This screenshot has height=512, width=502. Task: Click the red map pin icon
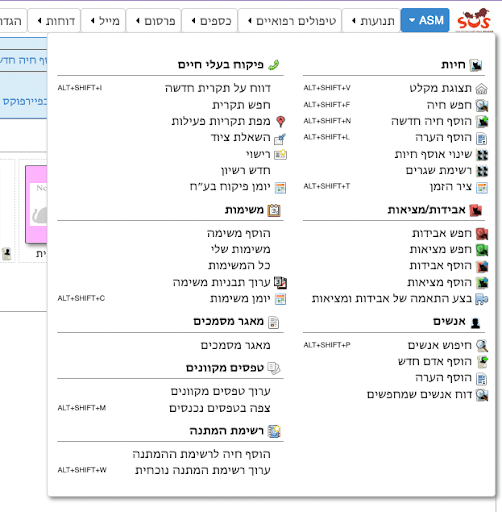(281, 122)
